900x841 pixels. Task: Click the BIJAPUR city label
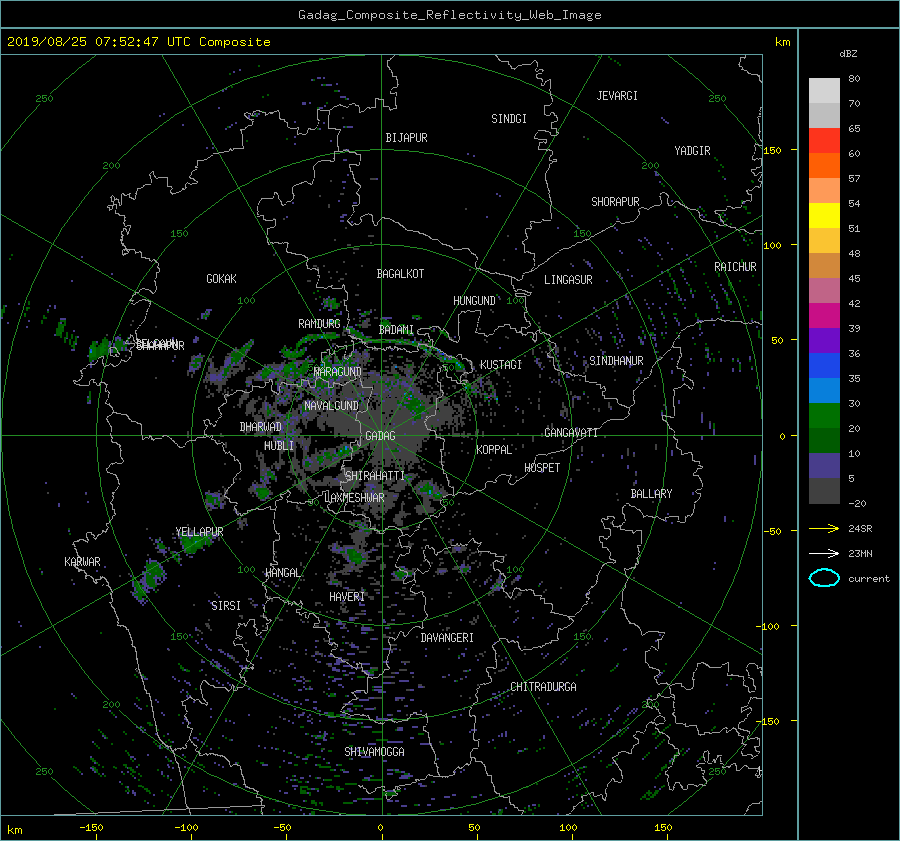click(x=406, y=138)
